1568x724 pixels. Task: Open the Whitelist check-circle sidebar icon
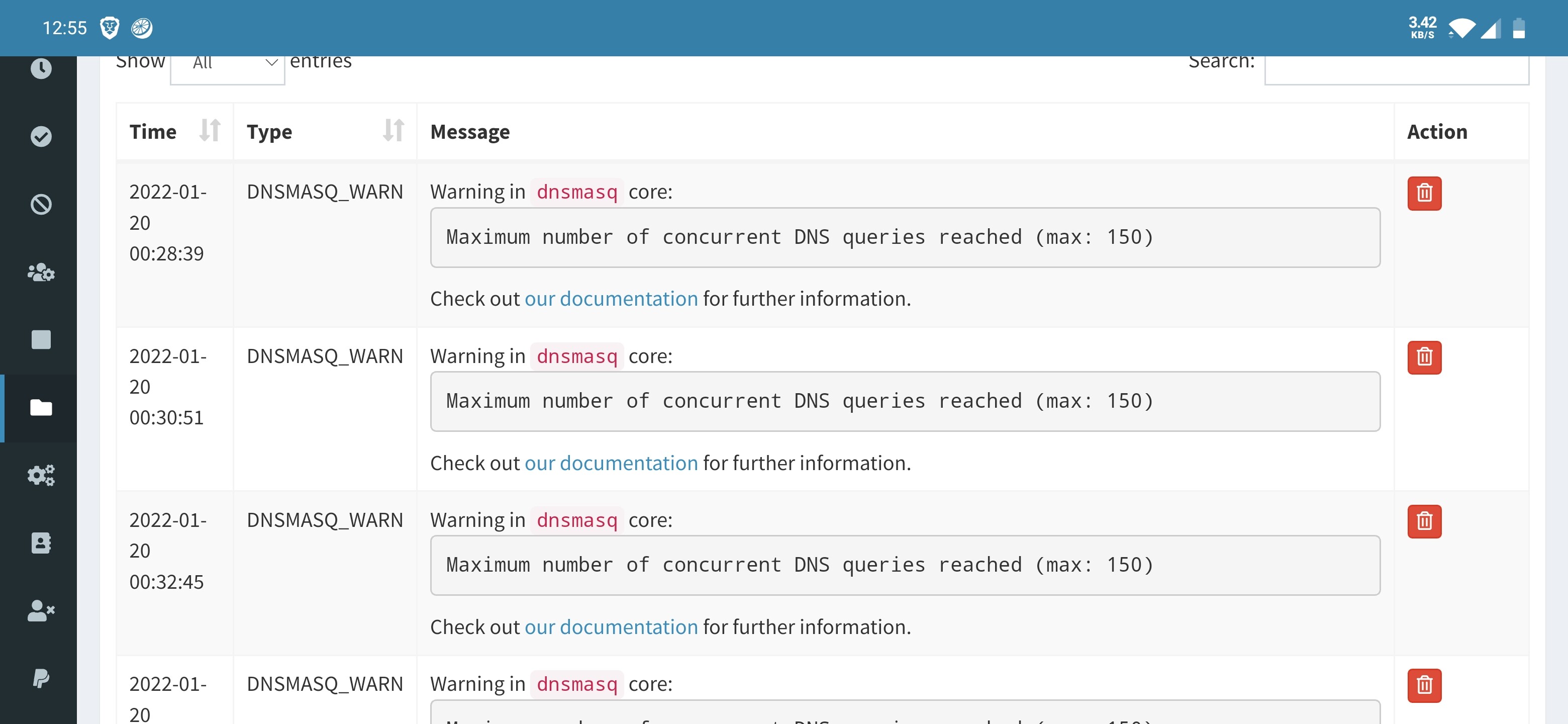point(41,136)
